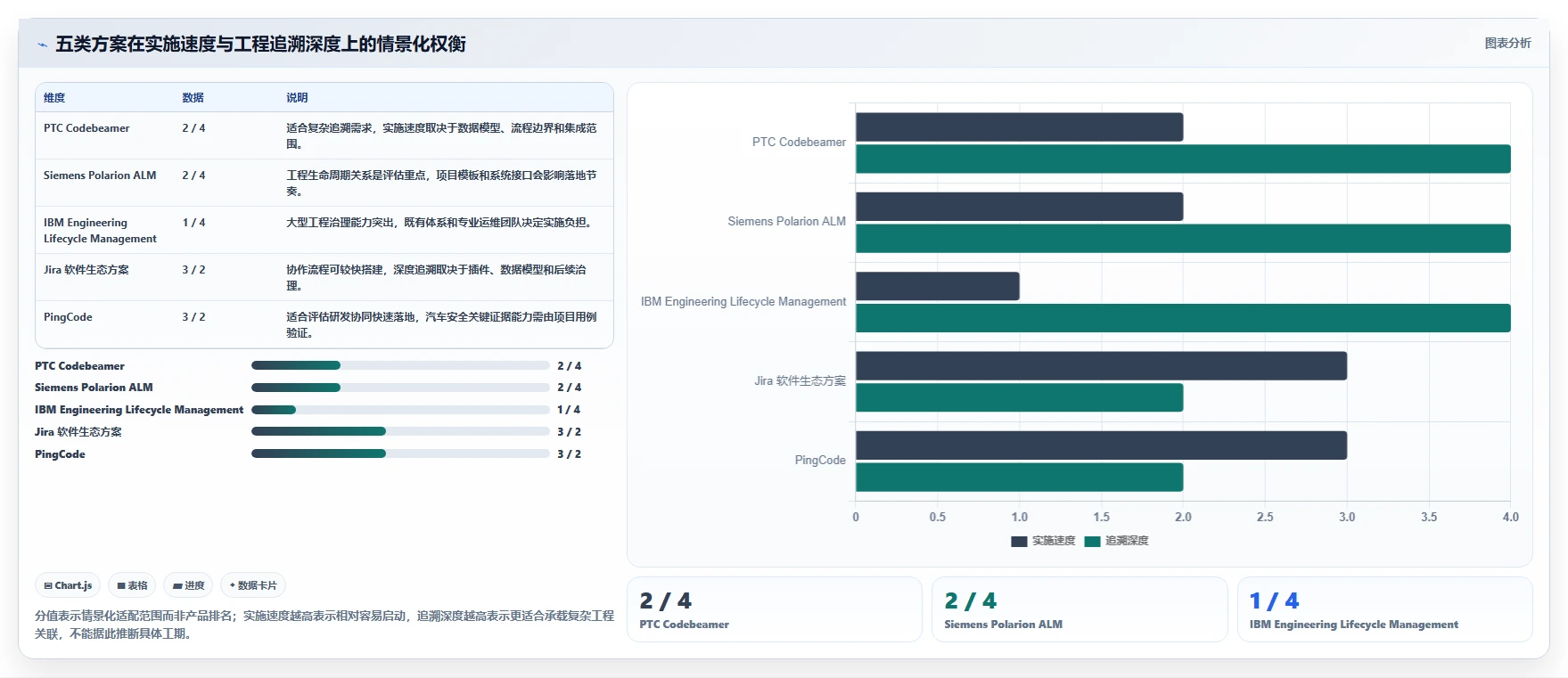The width and height of the screenshot is (1568, 678).
Task: Open the 1 / 4 IBM Engineering data card
Action: [1384, 609]
